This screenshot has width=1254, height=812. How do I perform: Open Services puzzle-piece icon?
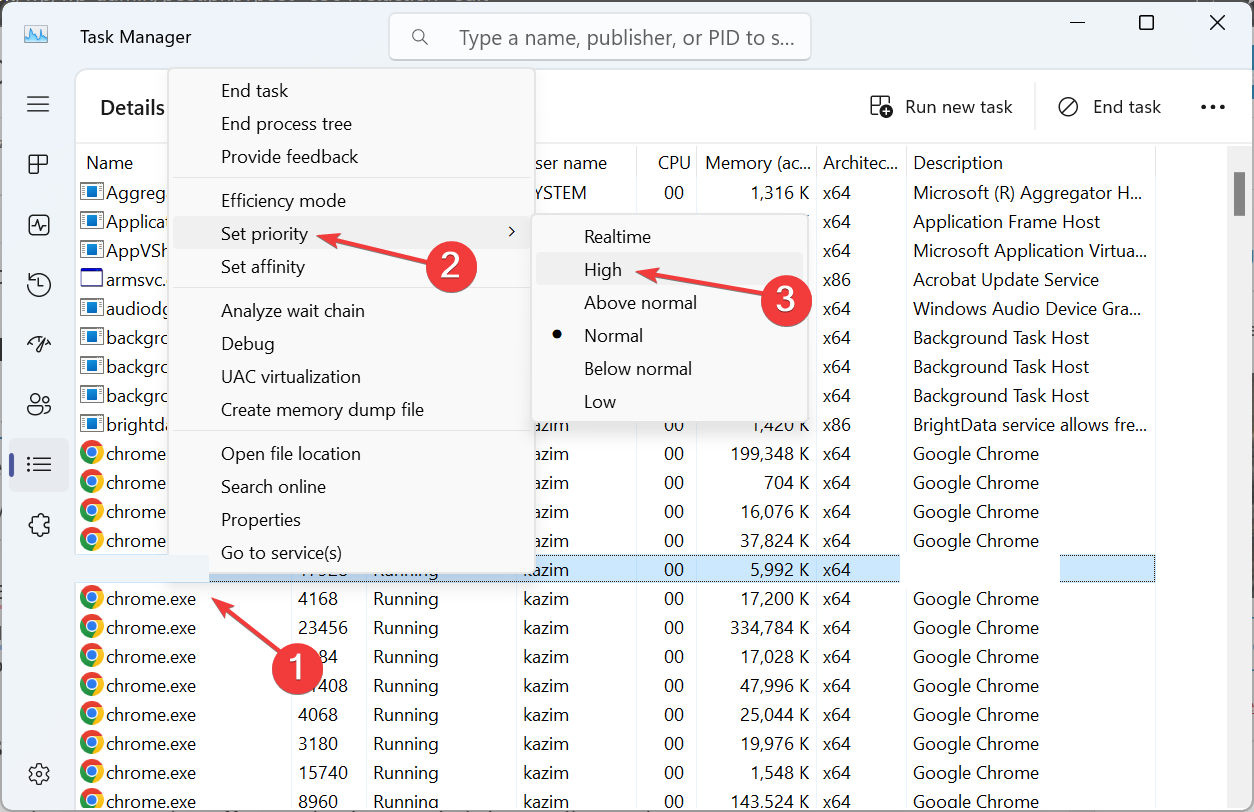(38, 524)
